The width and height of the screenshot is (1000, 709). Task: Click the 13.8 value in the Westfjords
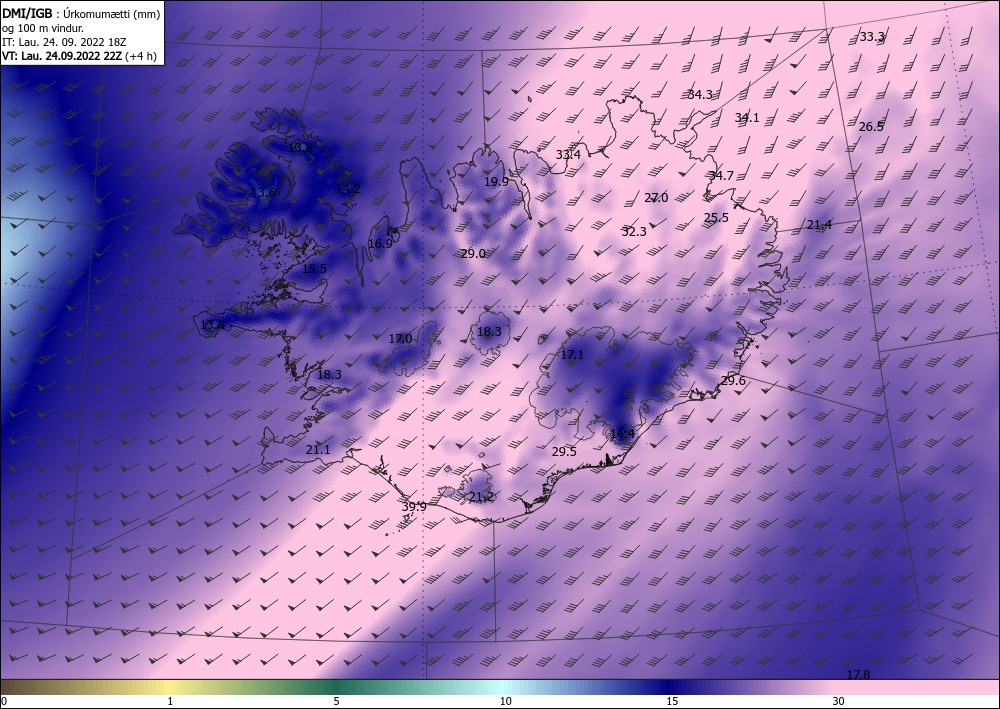coord(300,148)
